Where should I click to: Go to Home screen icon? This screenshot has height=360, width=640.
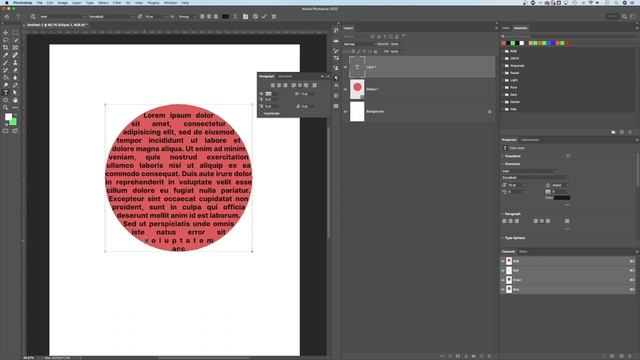7,17
